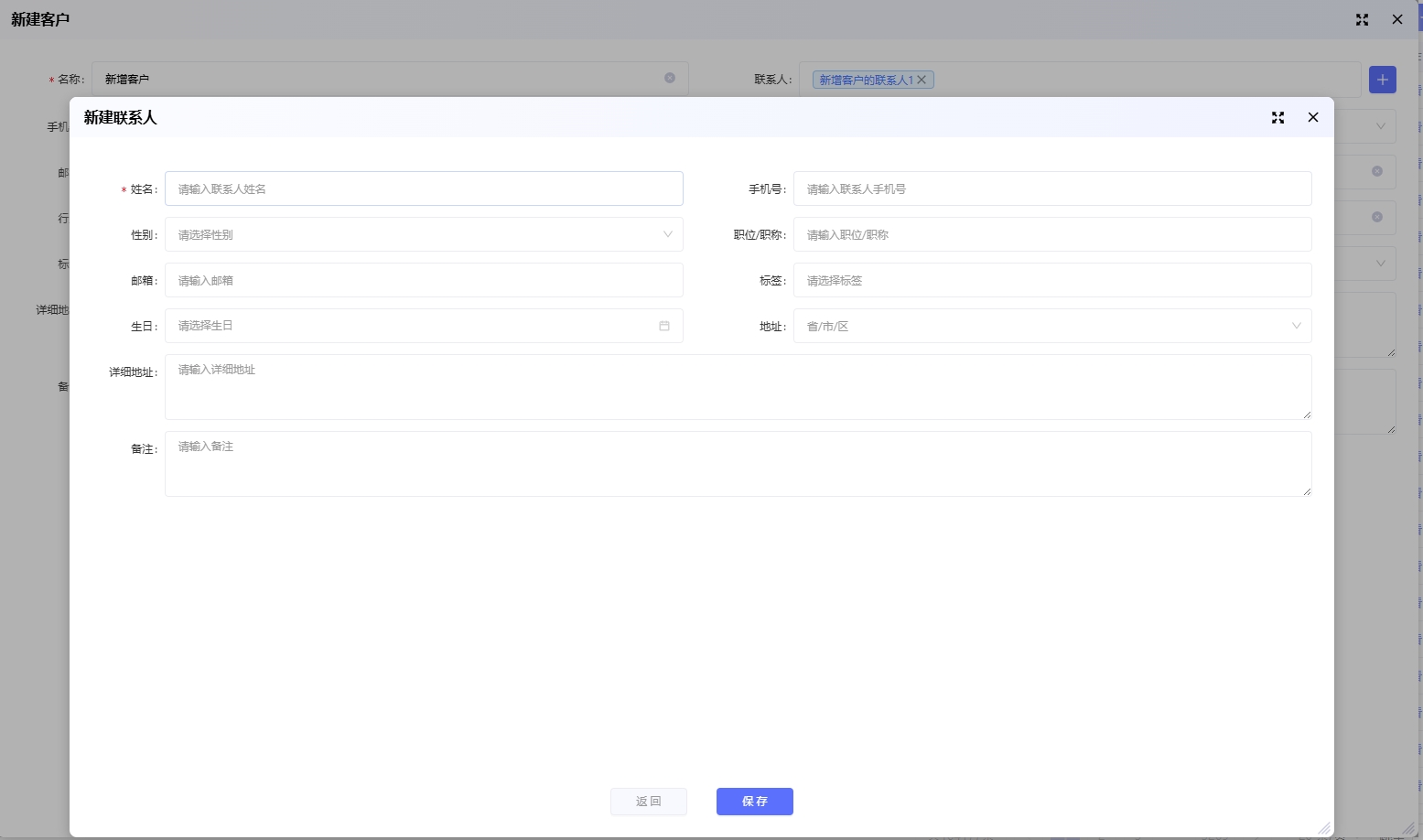Open the 地址 省/市/区 selector
1423x840 pixels.
coord(1051,326)
